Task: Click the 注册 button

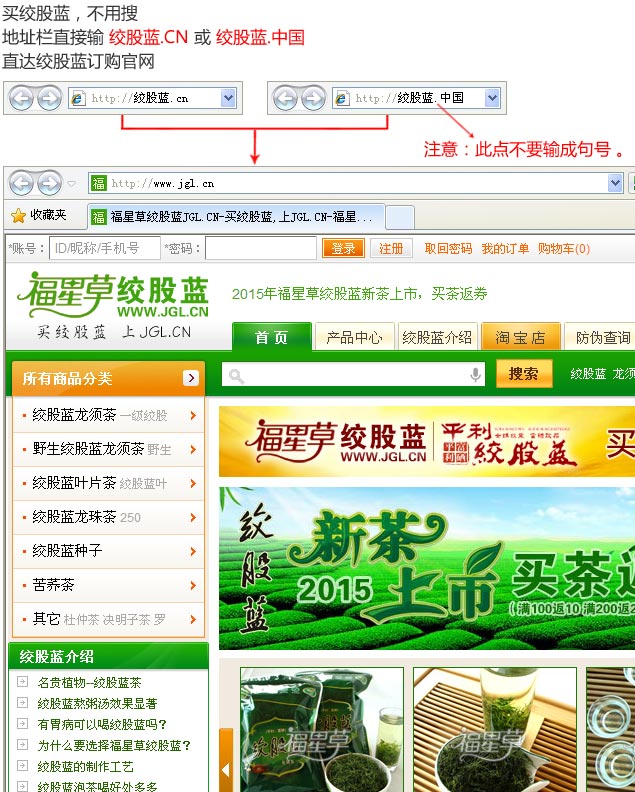Action: click(x=391, y=249)
